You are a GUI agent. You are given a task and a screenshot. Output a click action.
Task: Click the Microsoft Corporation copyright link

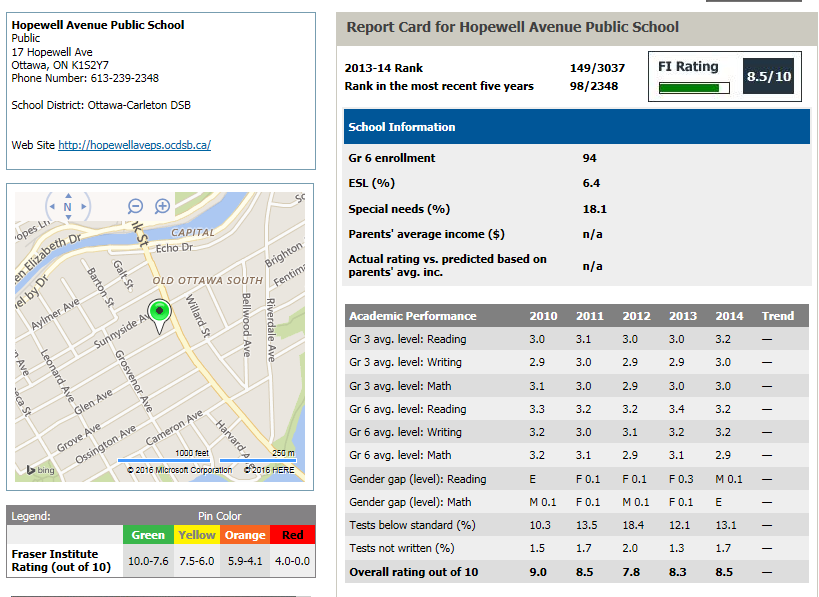pos(180,470)
